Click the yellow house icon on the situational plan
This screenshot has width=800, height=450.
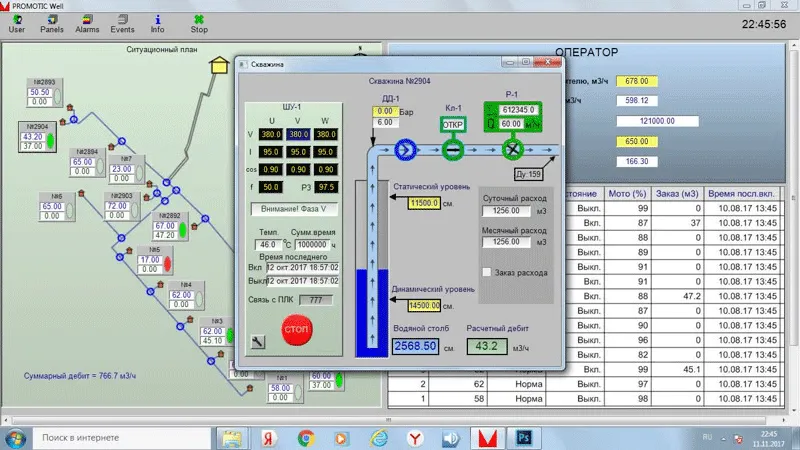tap(219, 65)
